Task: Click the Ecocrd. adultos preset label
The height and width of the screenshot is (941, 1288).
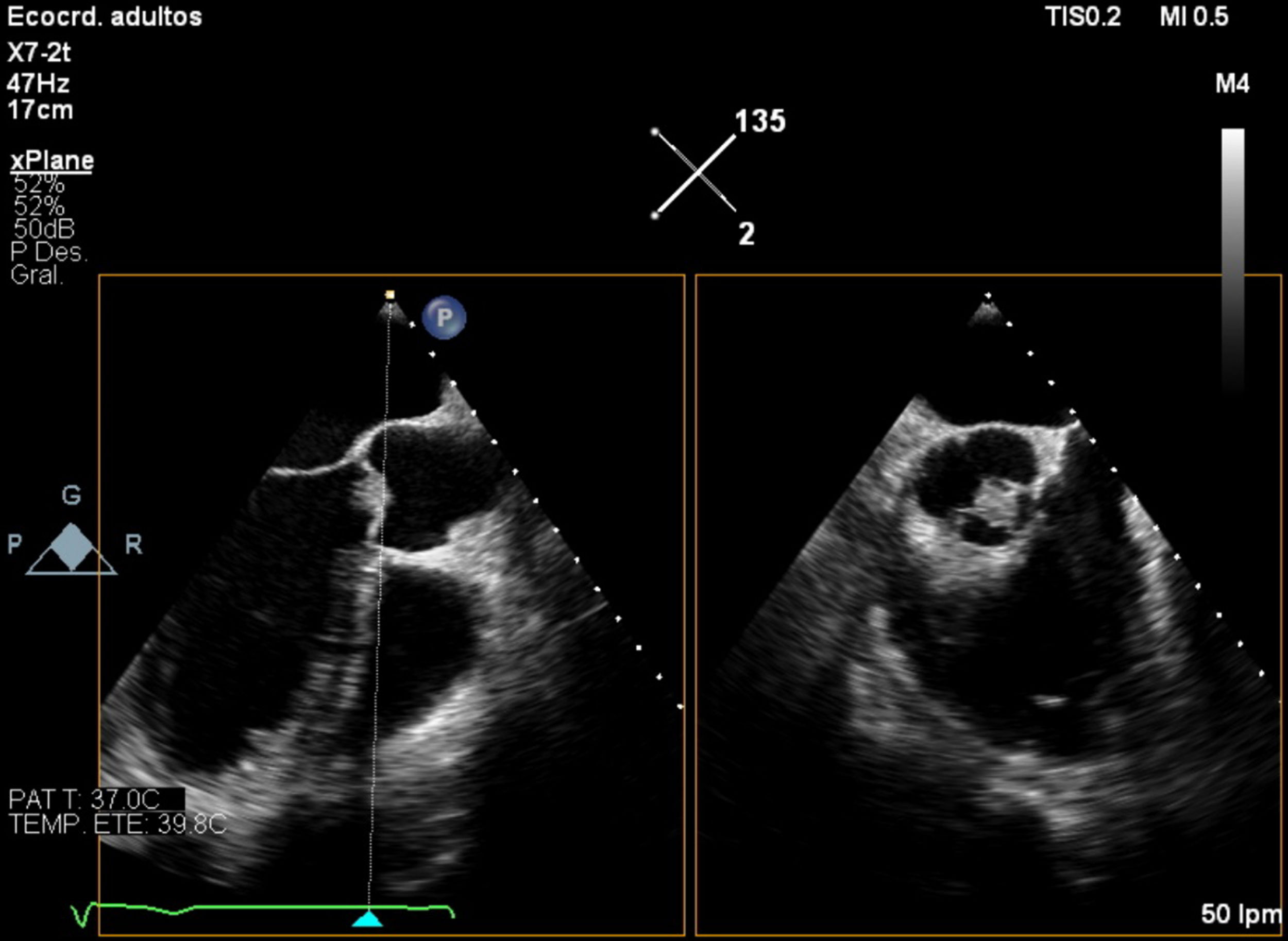Action: (104, 17)
